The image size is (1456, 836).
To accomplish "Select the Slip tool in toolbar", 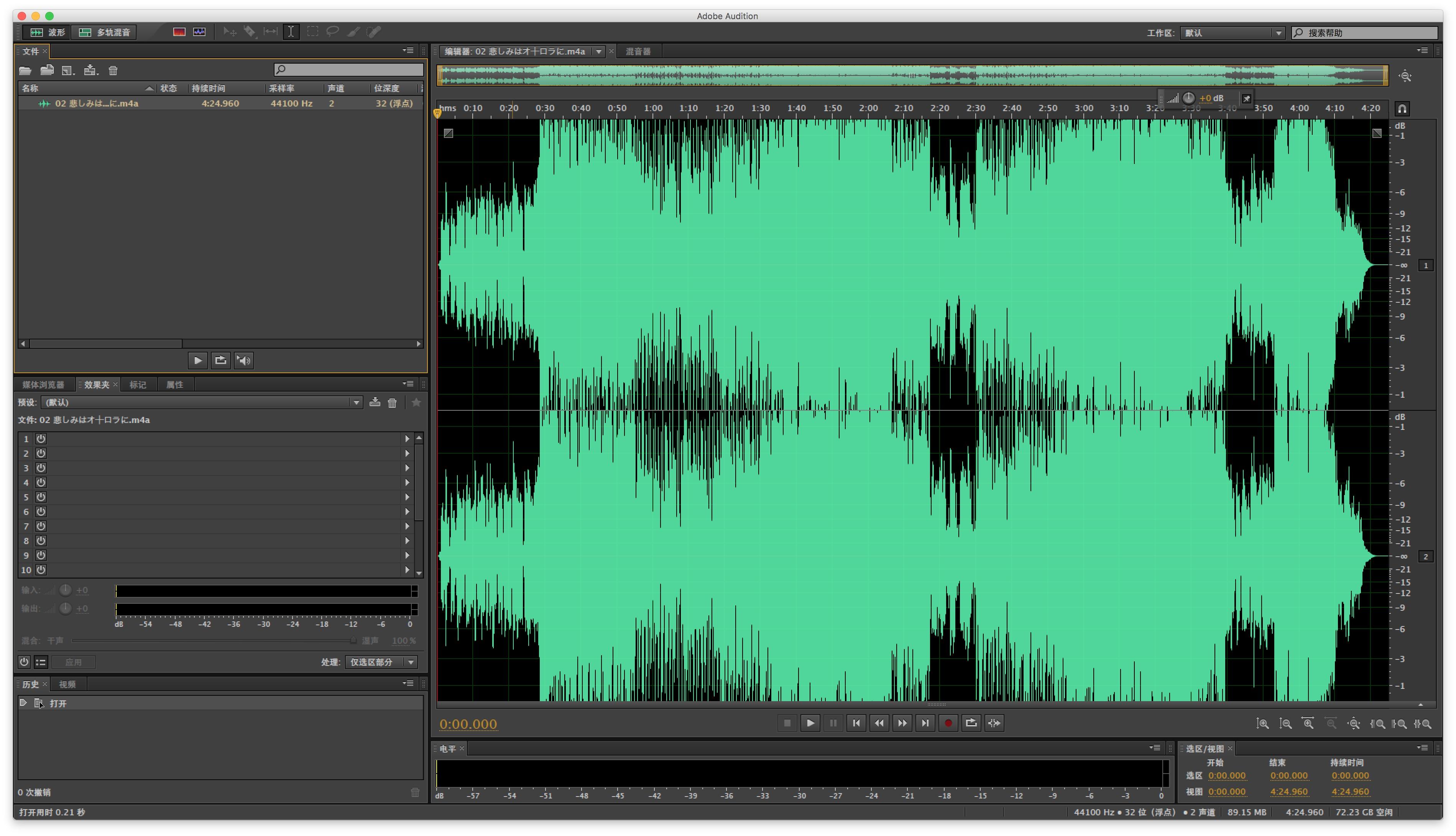I will point(271,31).
